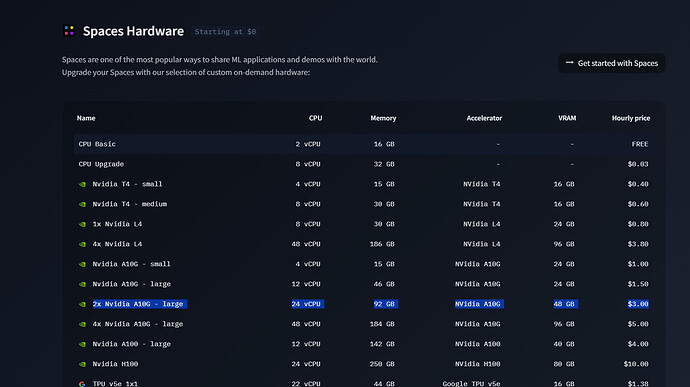Click the Nvidia logo beside Nvidia T4 - medium
Screen dimensions: 690x387
[x=82, y=204]
